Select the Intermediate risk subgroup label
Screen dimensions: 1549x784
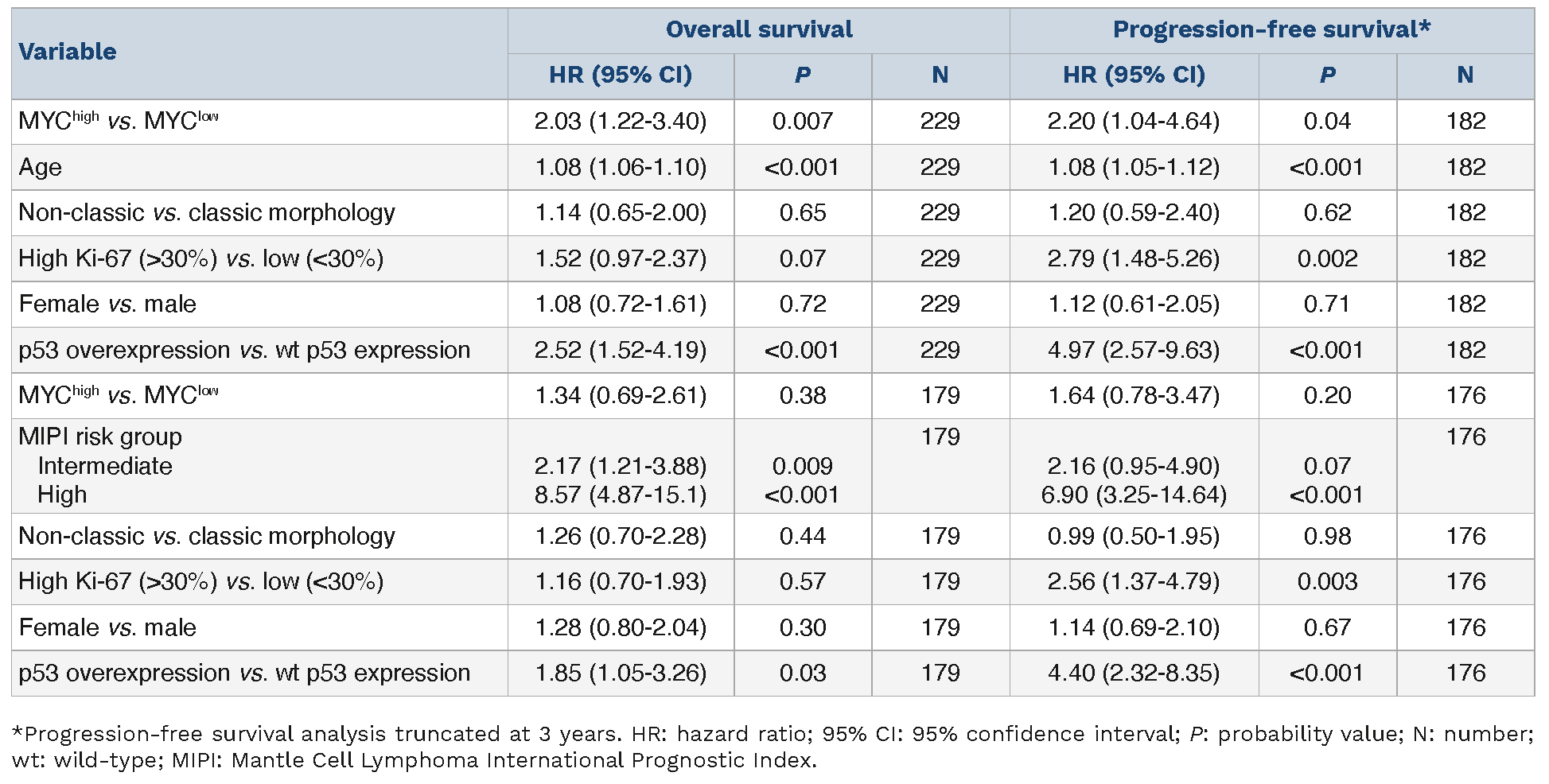105,466
